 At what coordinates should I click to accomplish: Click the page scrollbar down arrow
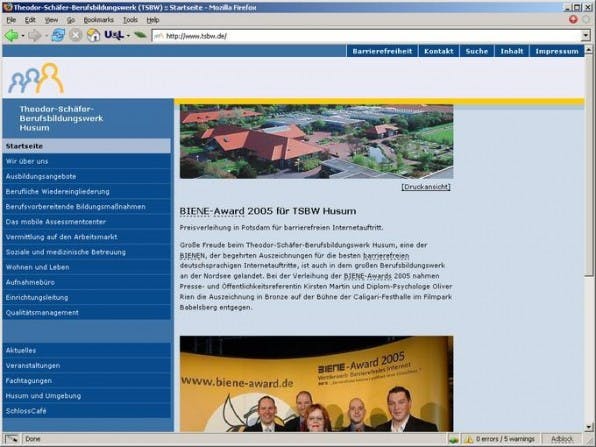click(x=588, y=427)
